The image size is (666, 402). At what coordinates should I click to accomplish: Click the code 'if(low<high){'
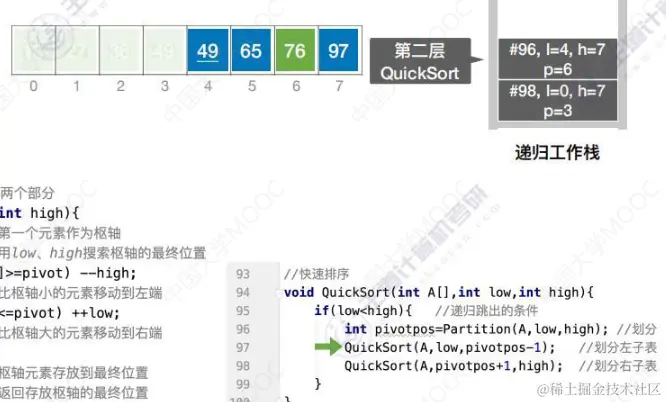pyautogui.click(x=363, y=311)
